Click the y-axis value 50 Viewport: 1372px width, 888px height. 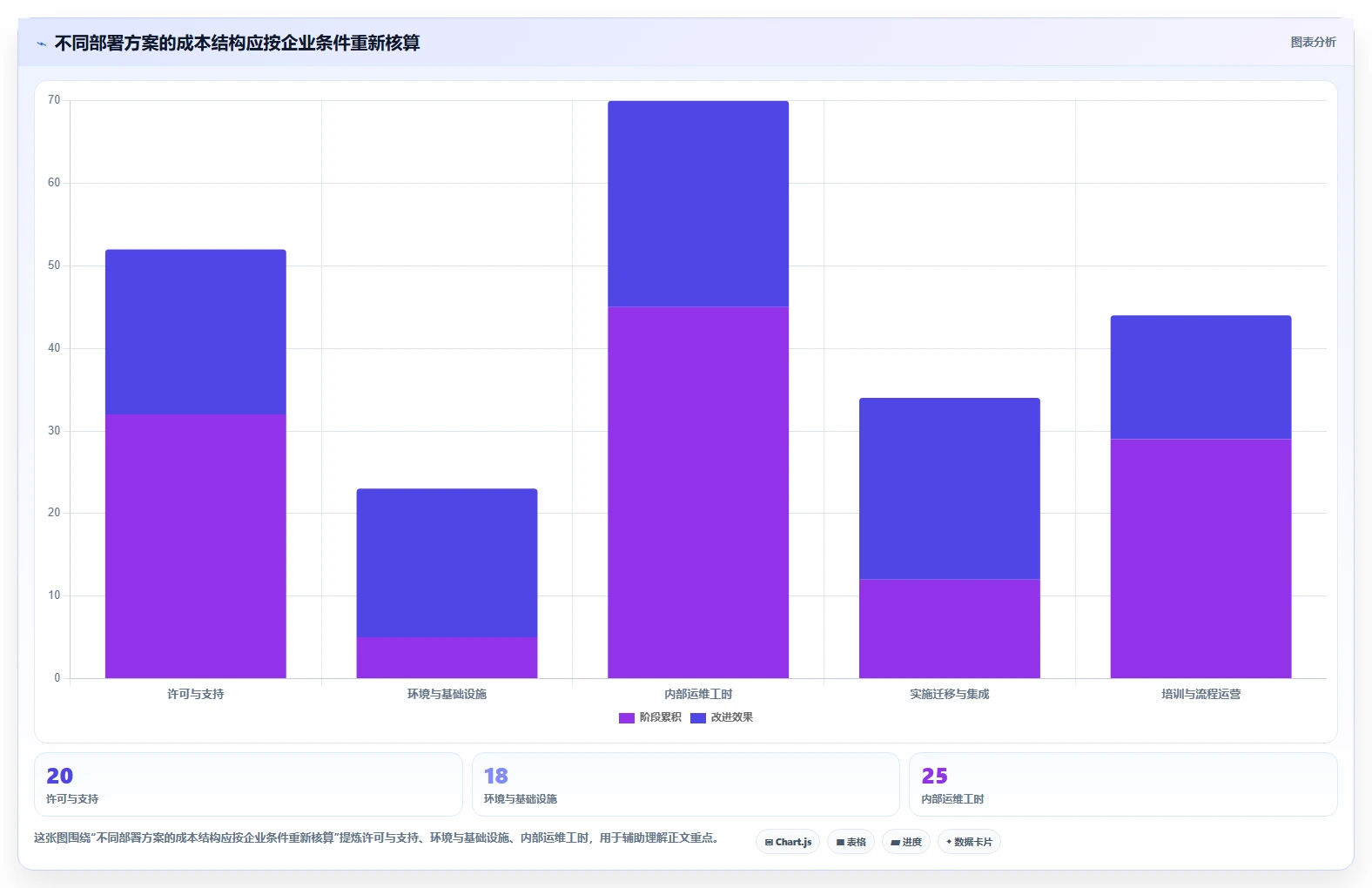(x=54, y=266)
